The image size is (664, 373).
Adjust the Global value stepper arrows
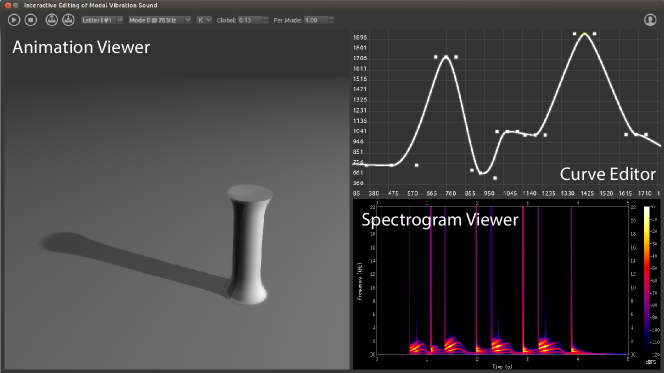266,20
